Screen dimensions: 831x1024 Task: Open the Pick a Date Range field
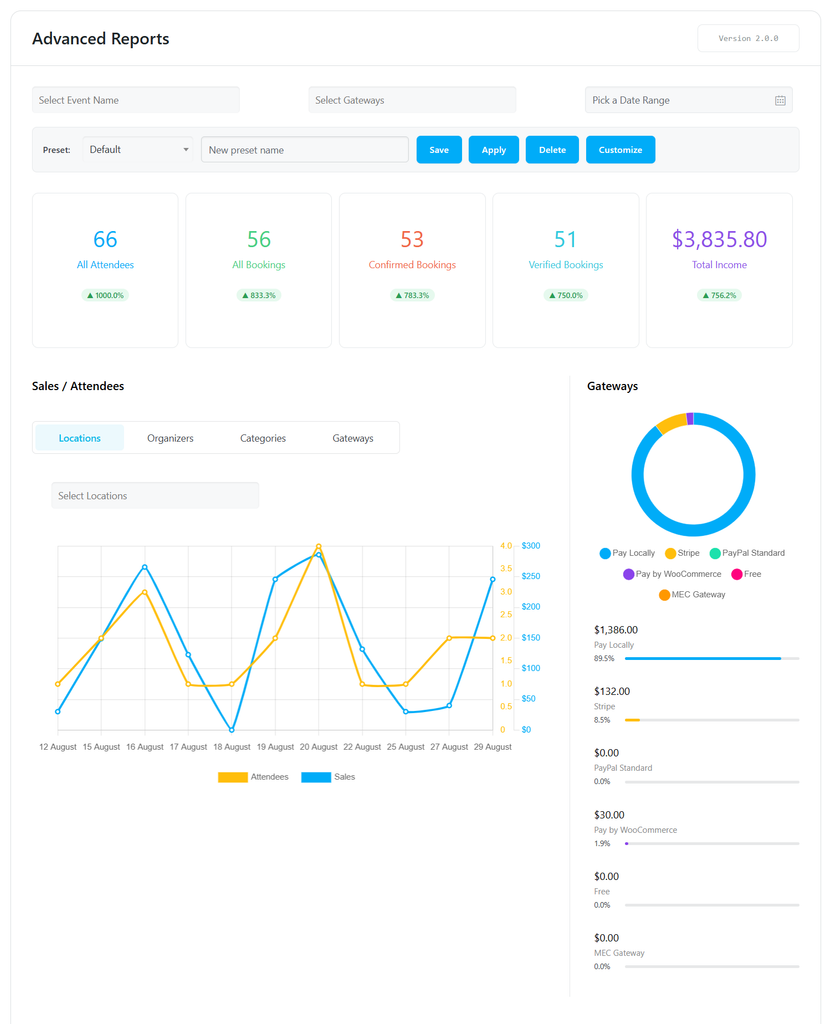tap(689, 100)
